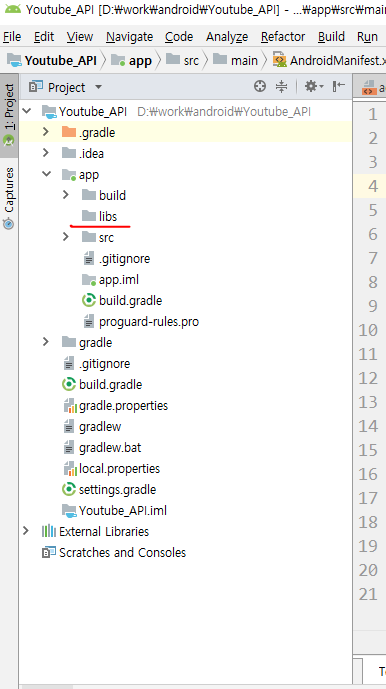Click line number 4 in editor gutter
The image size is (386, 689).
pyautogui.click(x=373, y=186)
